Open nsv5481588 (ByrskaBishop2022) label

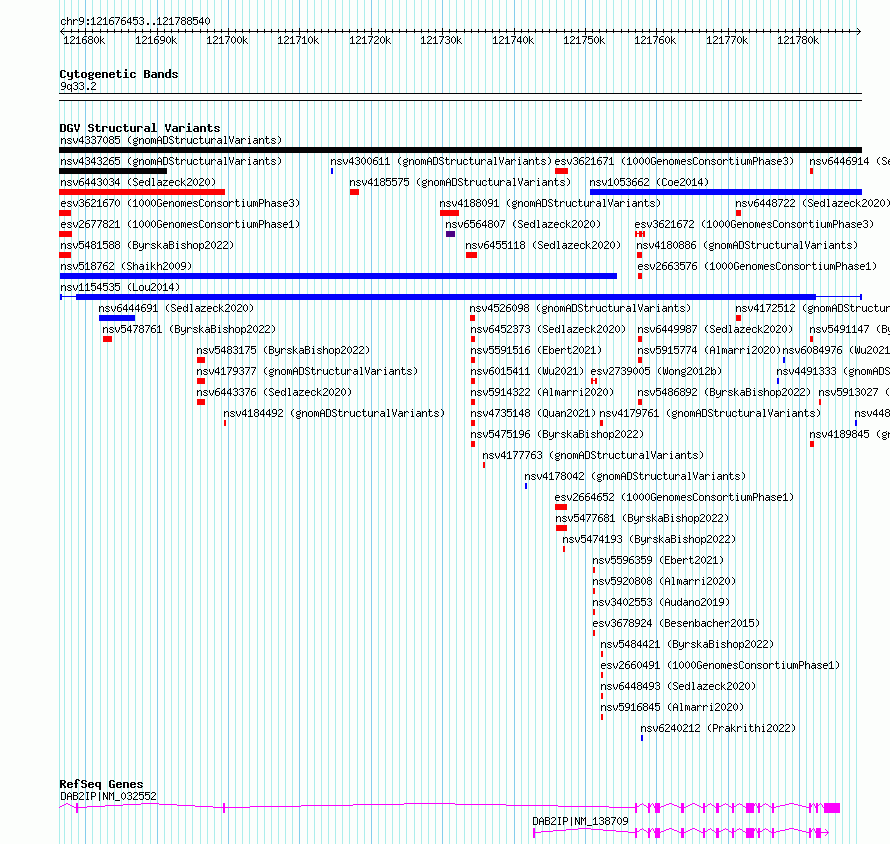tap(147, 245)
